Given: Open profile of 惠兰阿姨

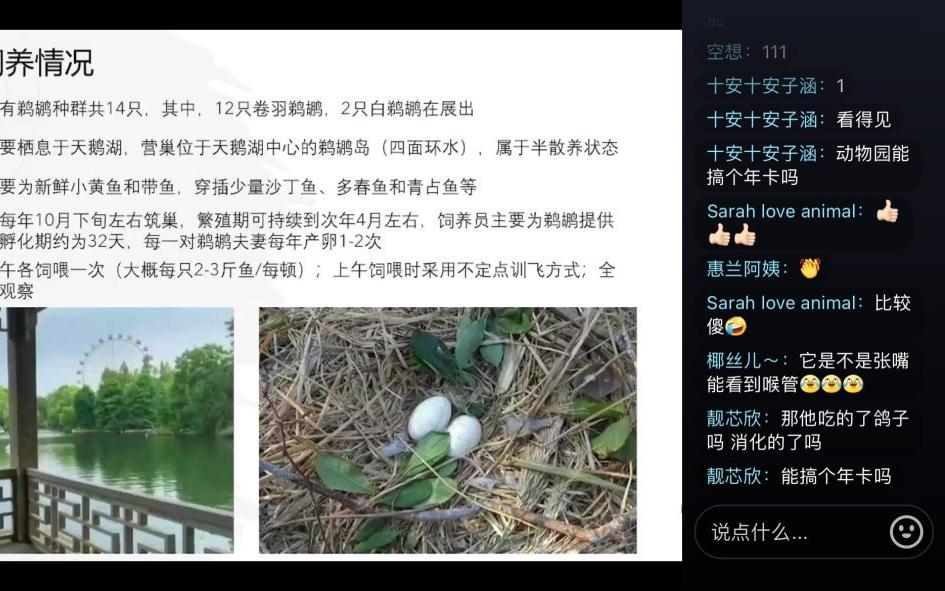Looking at the screenshot, I should (743, 269).
